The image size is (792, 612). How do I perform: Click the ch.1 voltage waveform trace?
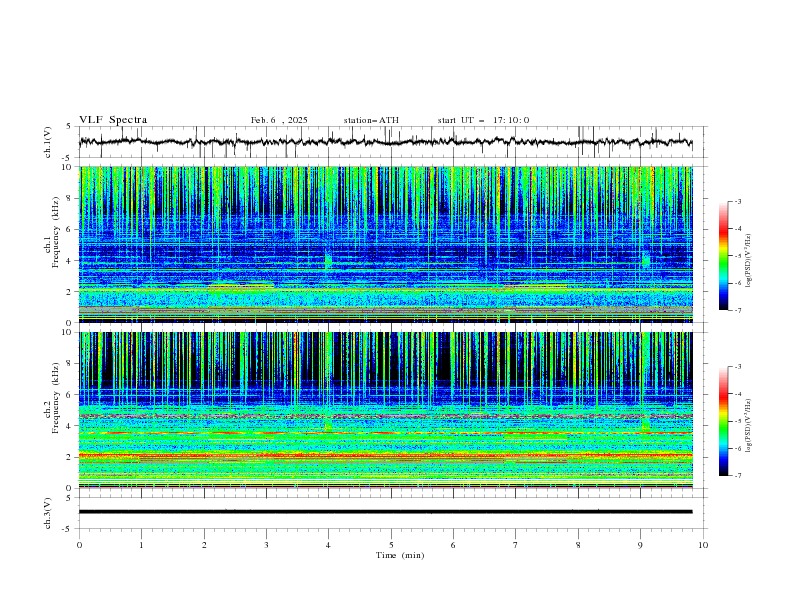(x=386, y=142)
